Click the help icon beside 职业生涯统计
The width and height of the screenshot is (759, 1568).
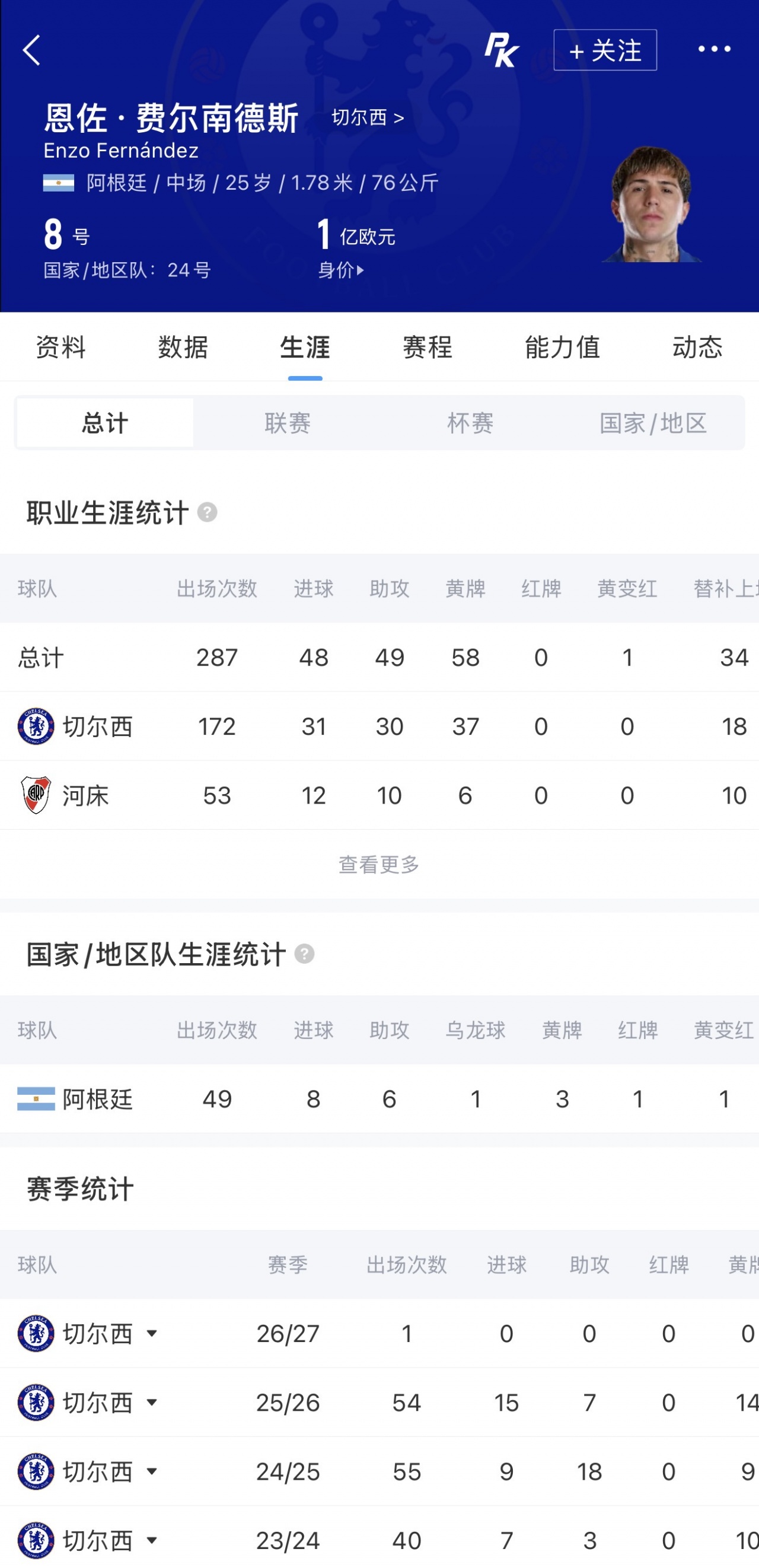207,512
